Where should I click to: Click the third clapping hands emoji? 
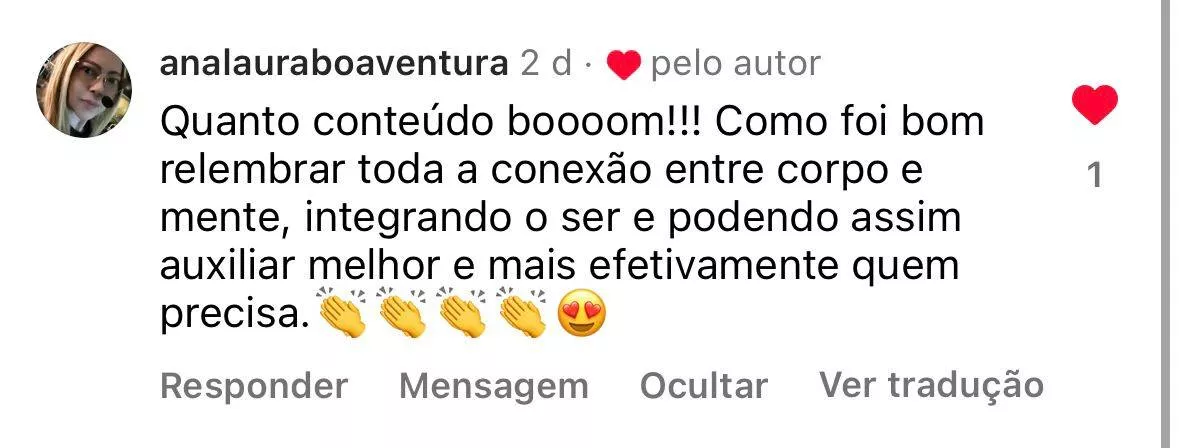click(462, 311)
